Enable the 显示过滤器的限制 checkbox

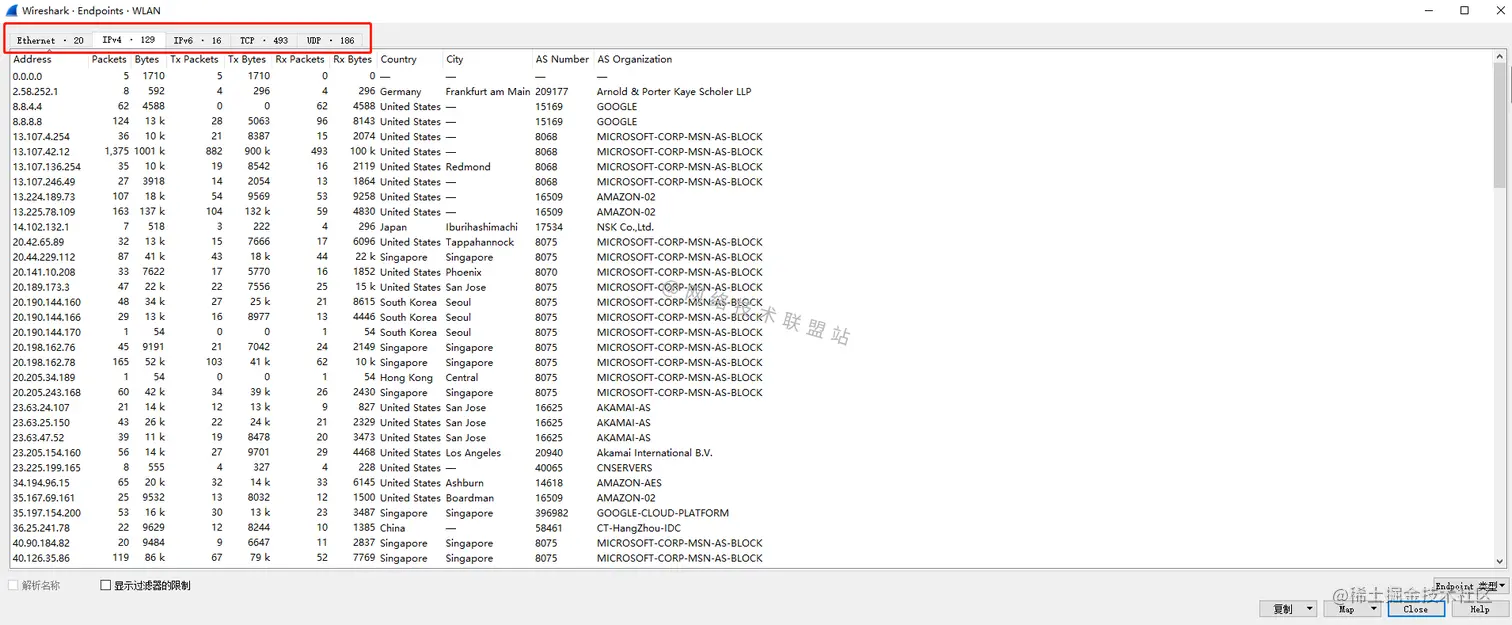pyautogui.click(x=106, y=586)
